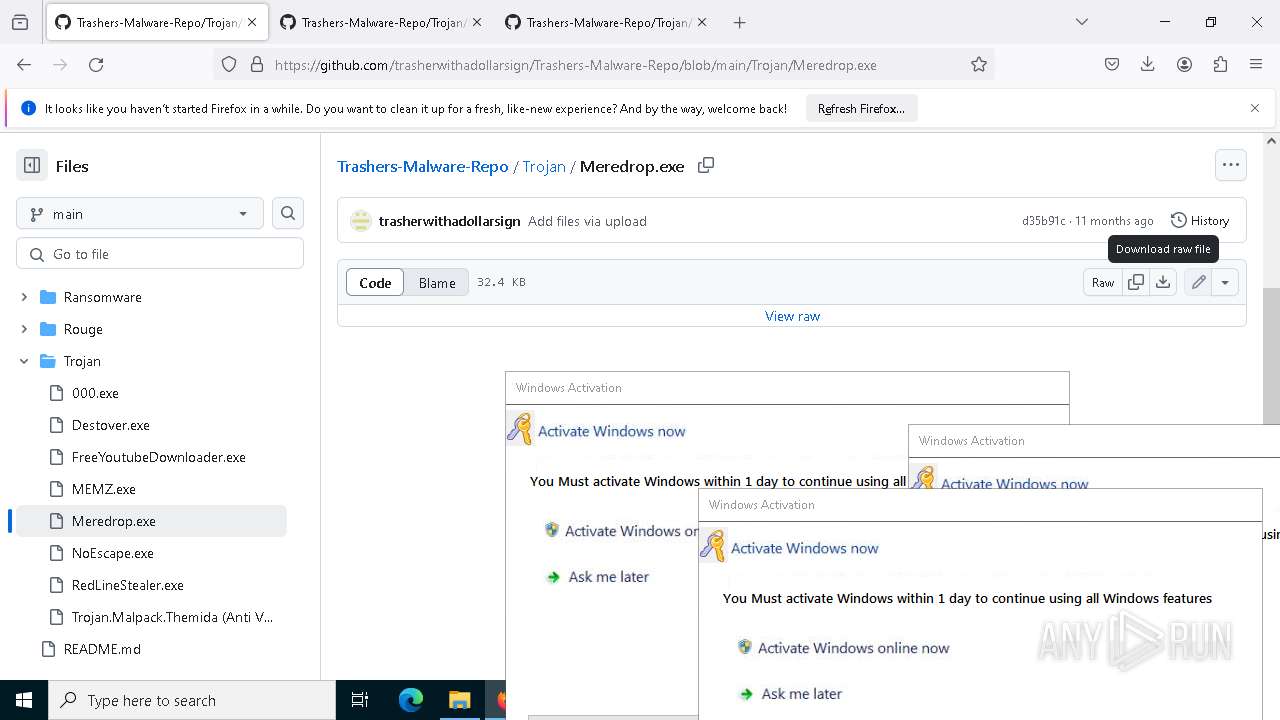Switch to Blame view
The height and width of the screenshot is (720, 1280).
(437, 283)
